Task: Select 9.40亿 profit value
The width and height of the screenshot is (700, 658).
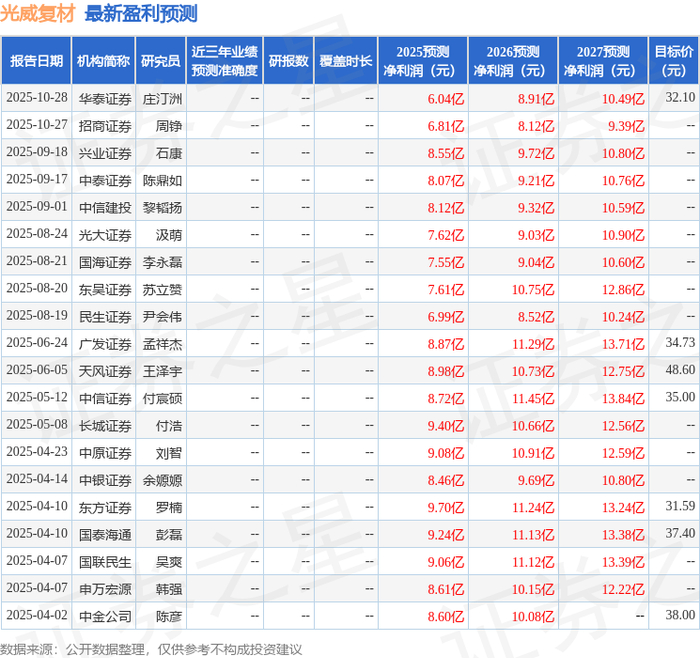Action: coord(446,426)
